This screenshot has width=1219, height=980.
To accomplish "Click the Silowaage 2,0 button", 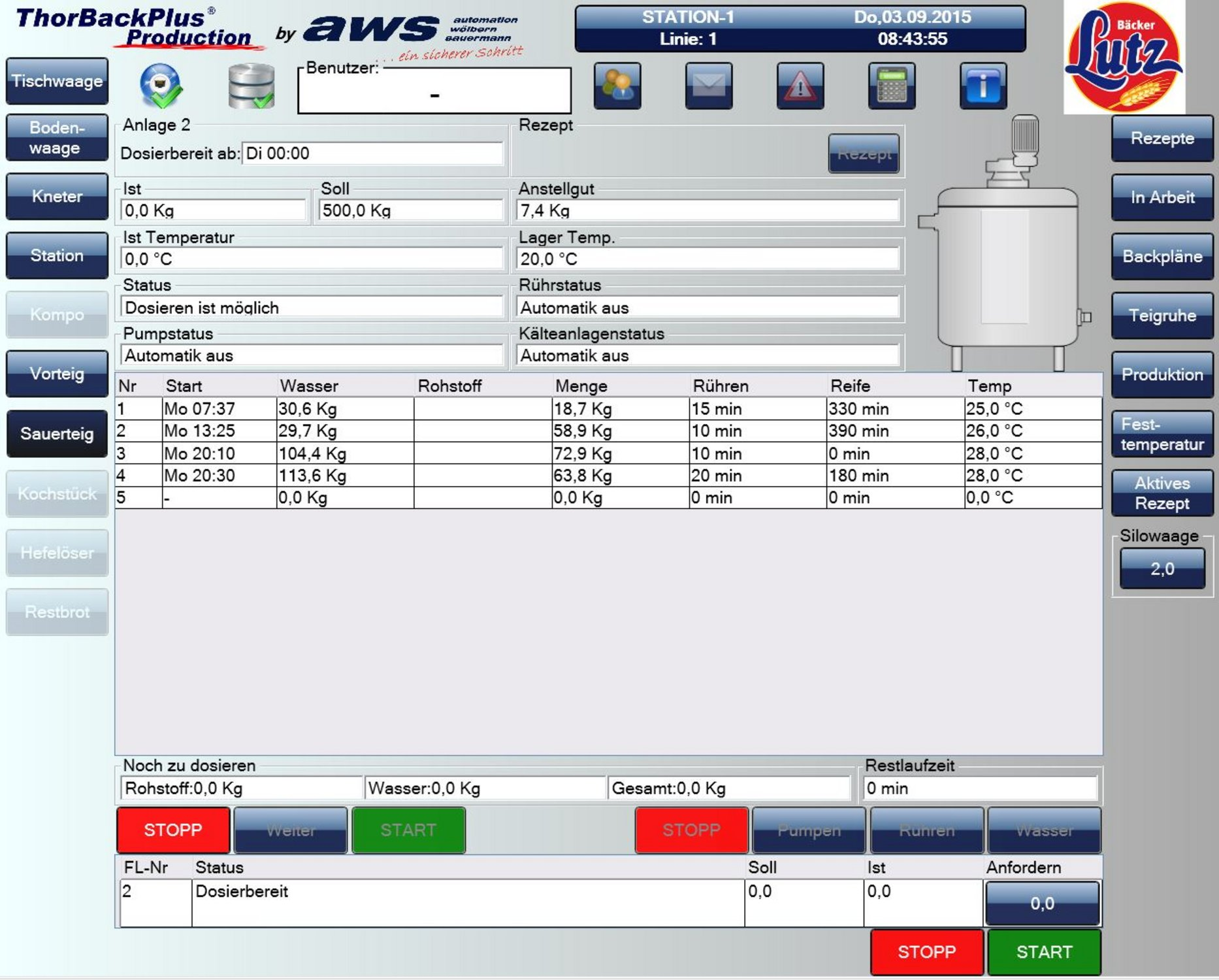I will coord(1162,568).
